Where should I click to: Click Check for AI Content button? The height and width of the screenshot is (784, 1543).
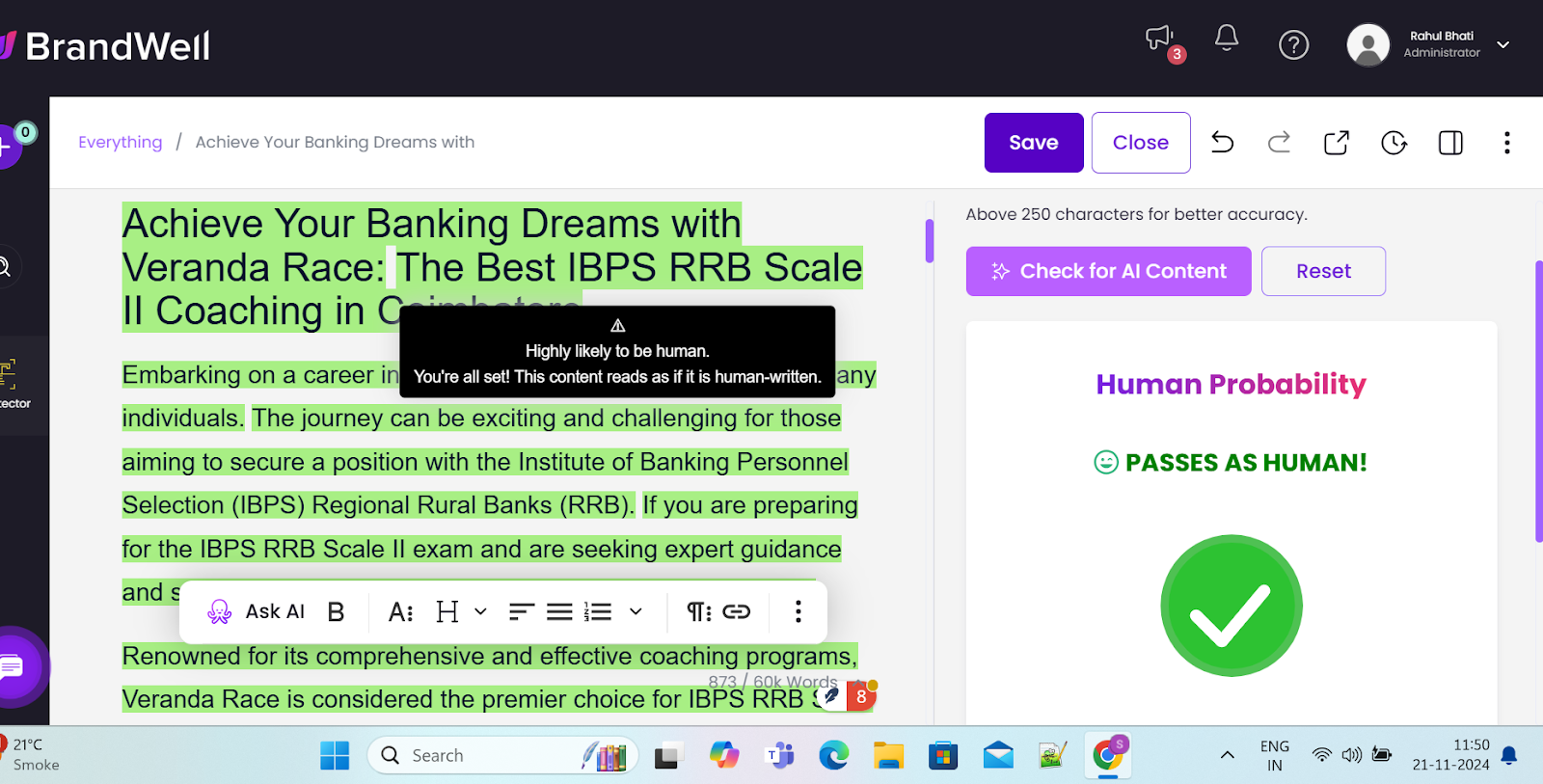point(1108,271)
